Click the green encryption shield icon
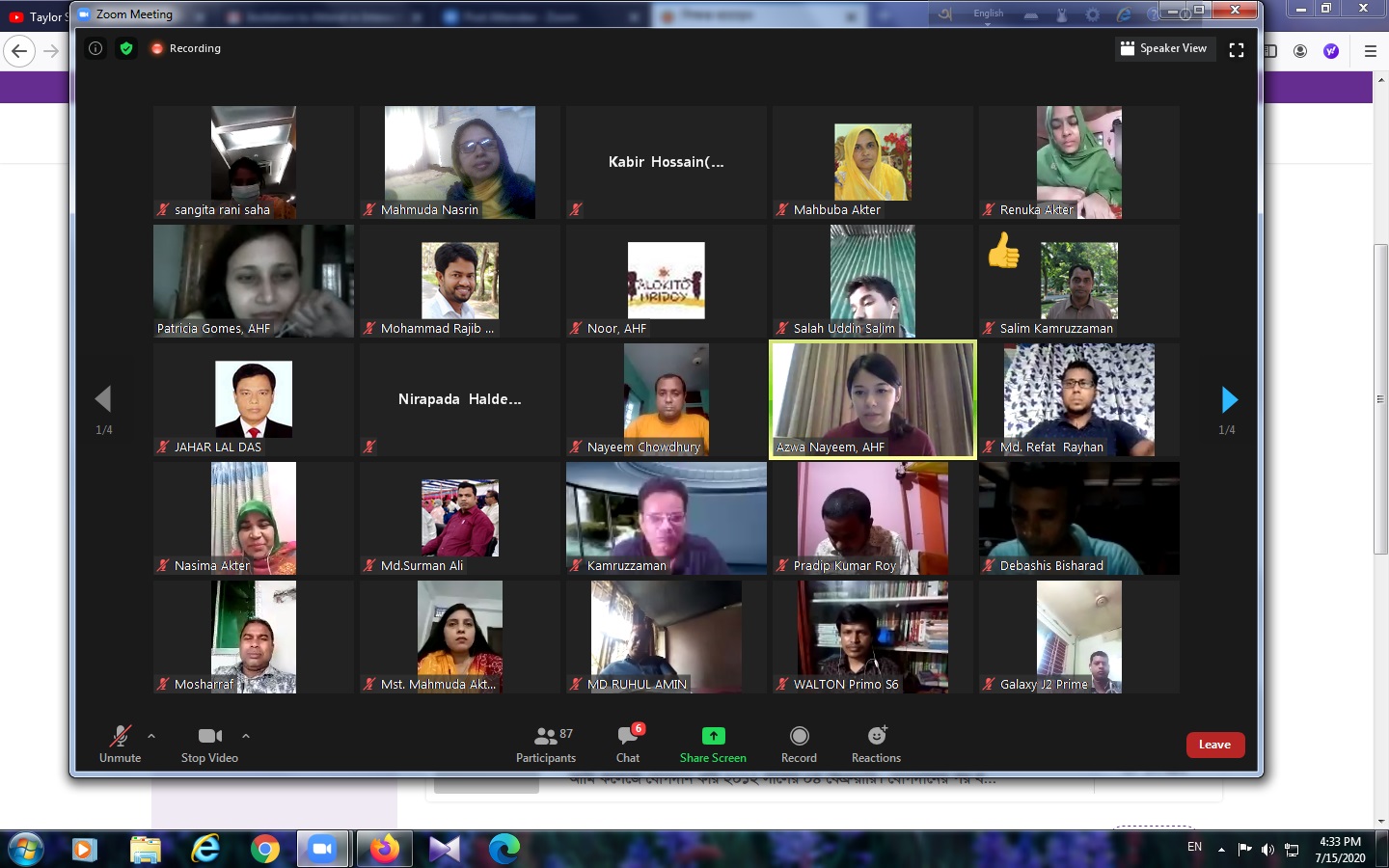This screenshot has width=1389, height=868. click(x=126, y=48)
